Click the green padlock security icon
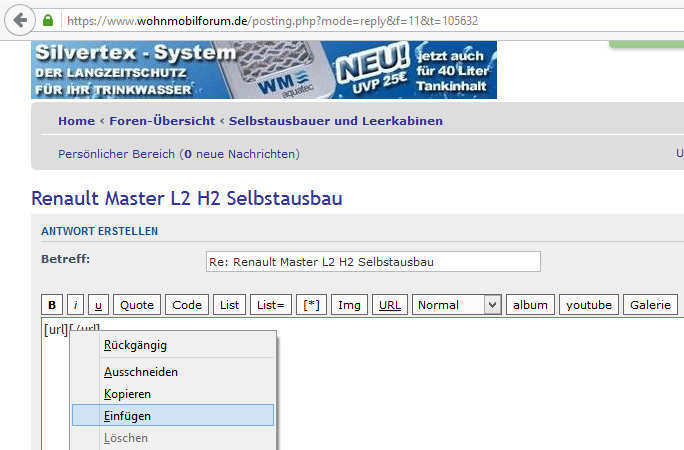The image size is (684, 450). tap(48, 20)
